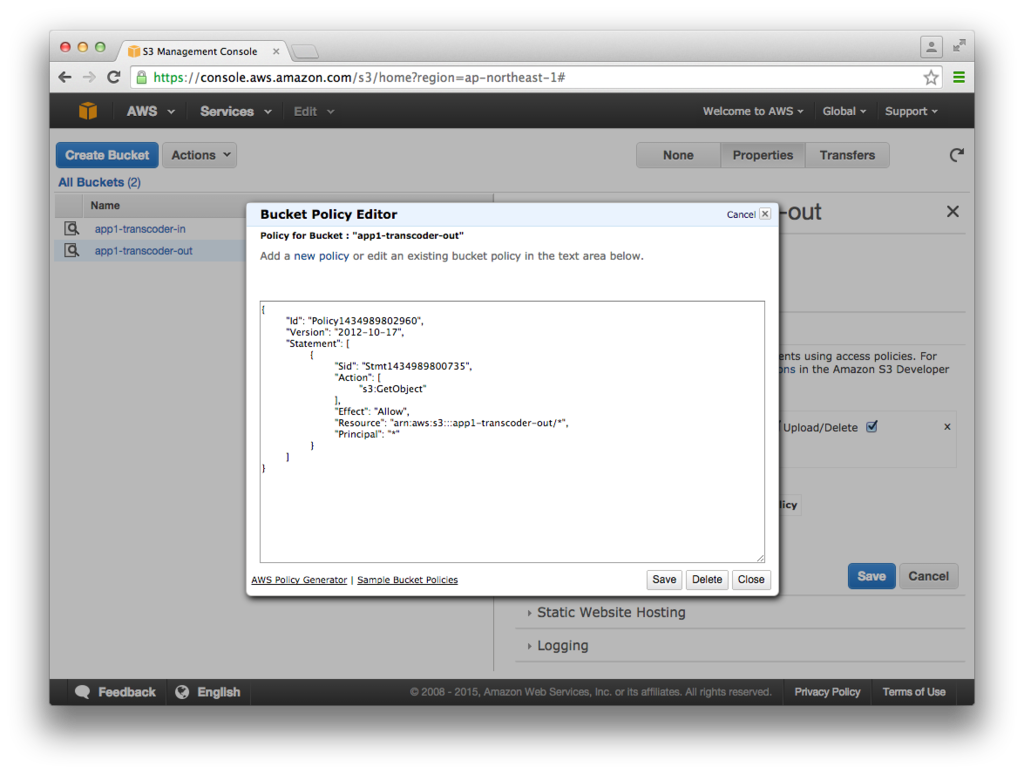Screen dimensions: 1024x774
Task: Open the magnifier icon beside app1-transcoder-in
Action: [x=70, y=228]
